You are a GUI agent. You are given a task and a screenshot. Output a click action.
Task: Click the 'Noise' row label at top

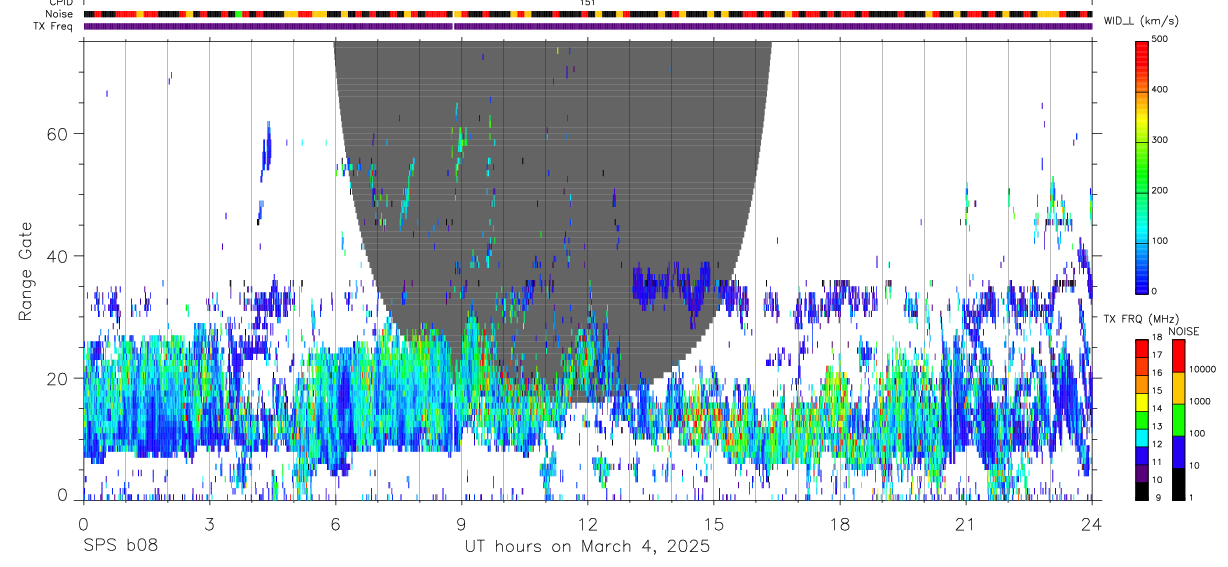(60, 14)
